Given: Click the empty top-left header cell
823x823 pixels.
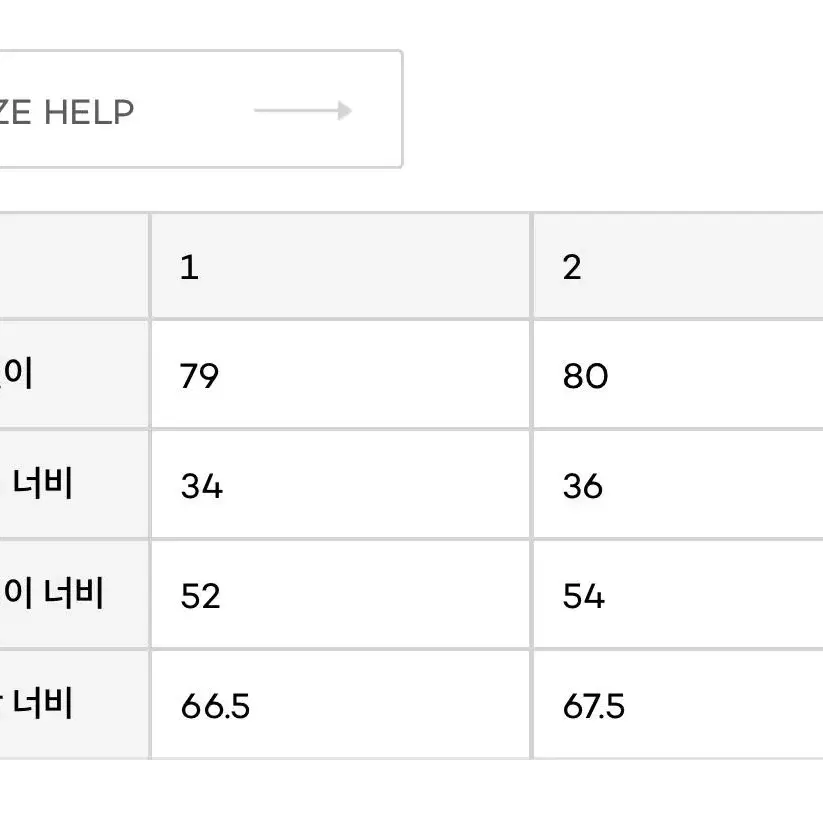Looking at the screenshot, I should 73,266.
